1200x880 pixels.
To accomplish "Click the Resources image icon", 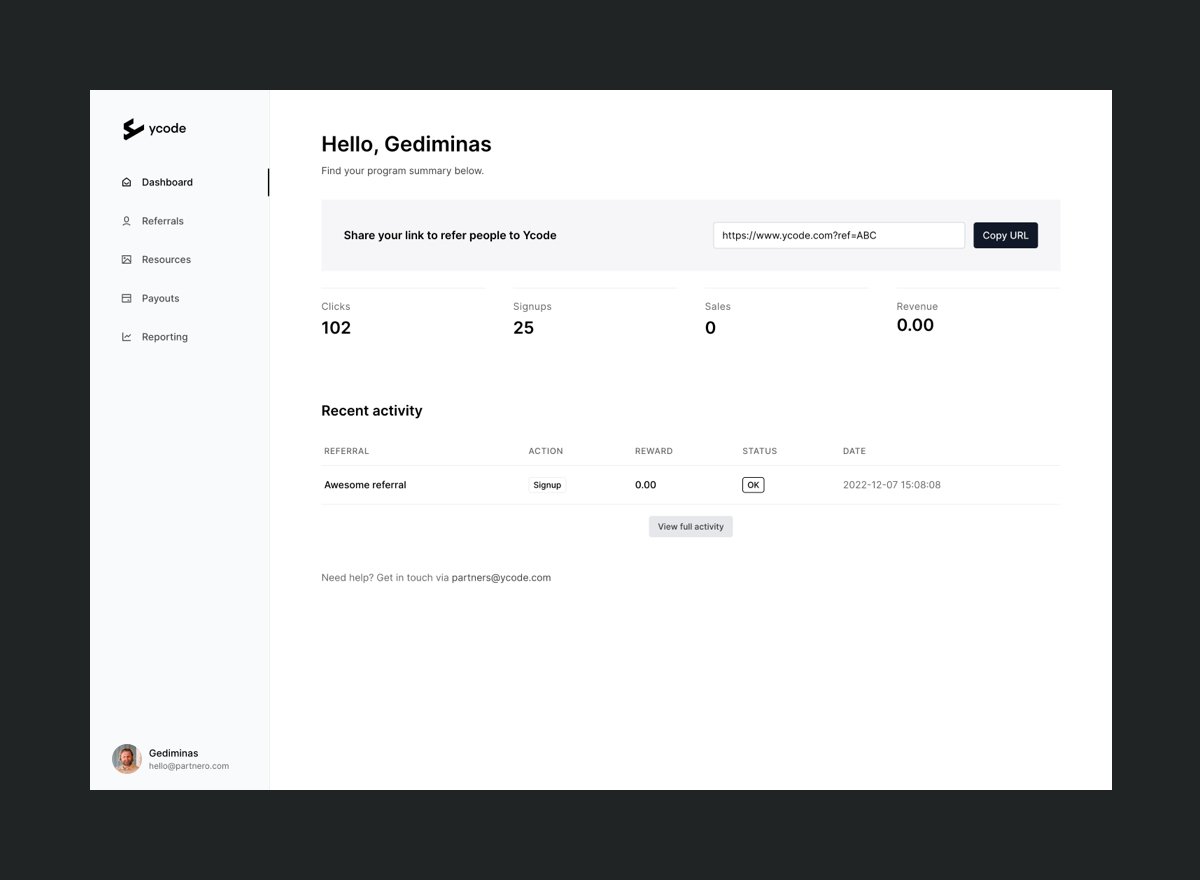I will pos(127,260).
